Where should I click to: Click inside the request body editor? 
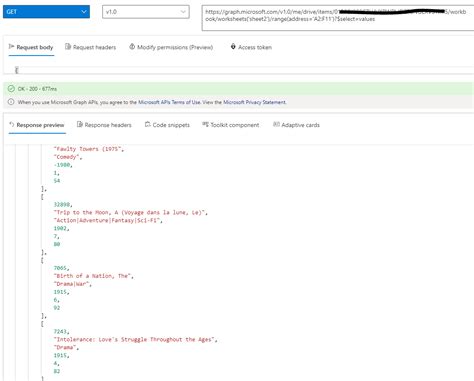239,70
